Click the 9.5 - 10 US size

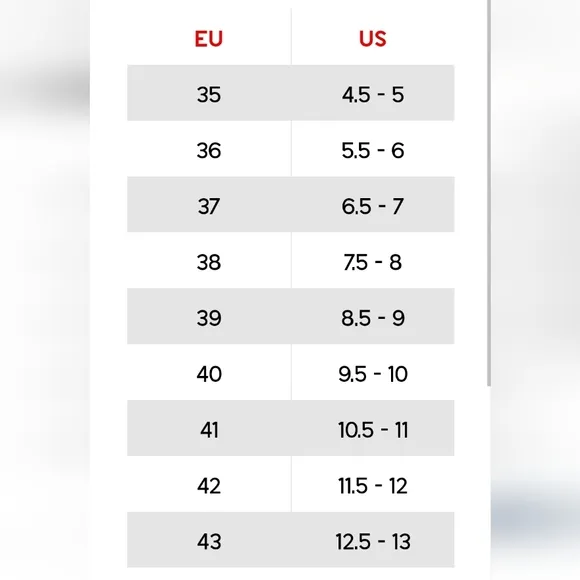(x=373, y=374)
